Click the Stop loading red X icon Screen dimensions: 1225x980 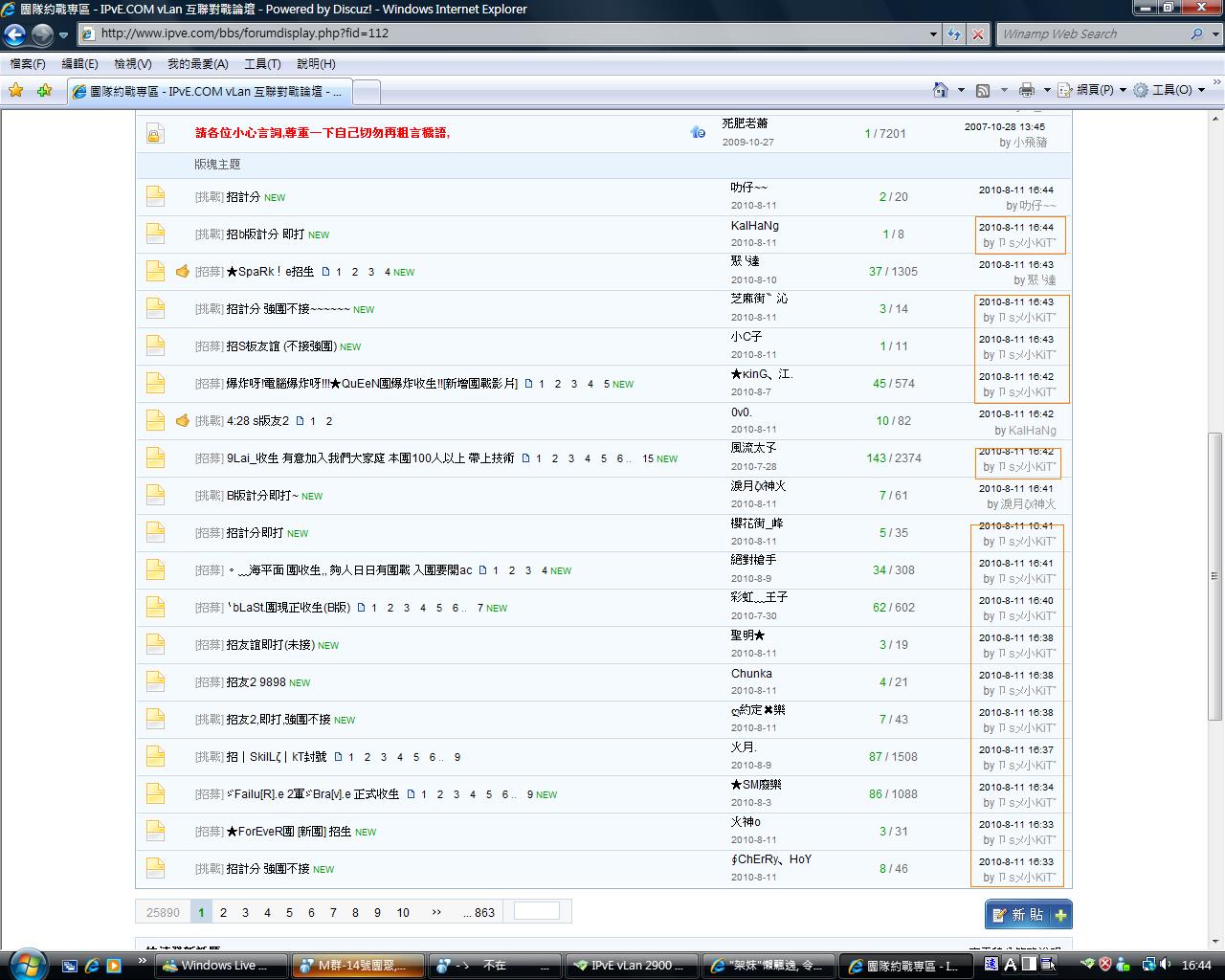pos(977,33)
